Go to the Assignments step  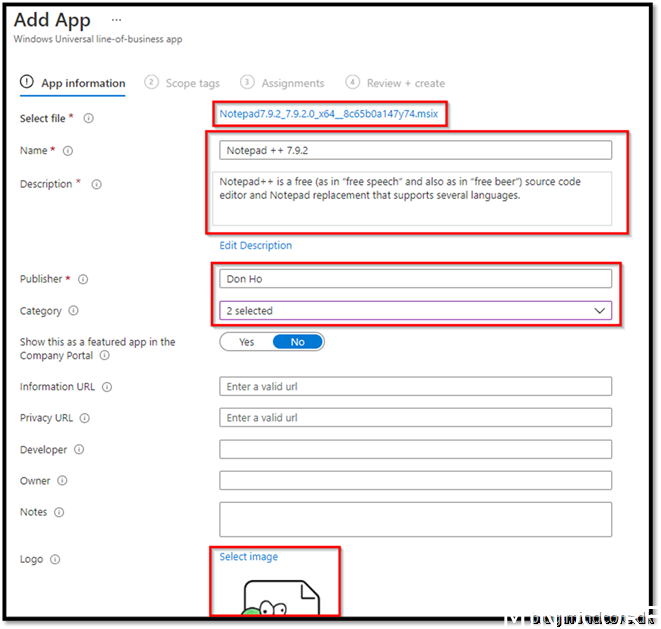[292, 83]
